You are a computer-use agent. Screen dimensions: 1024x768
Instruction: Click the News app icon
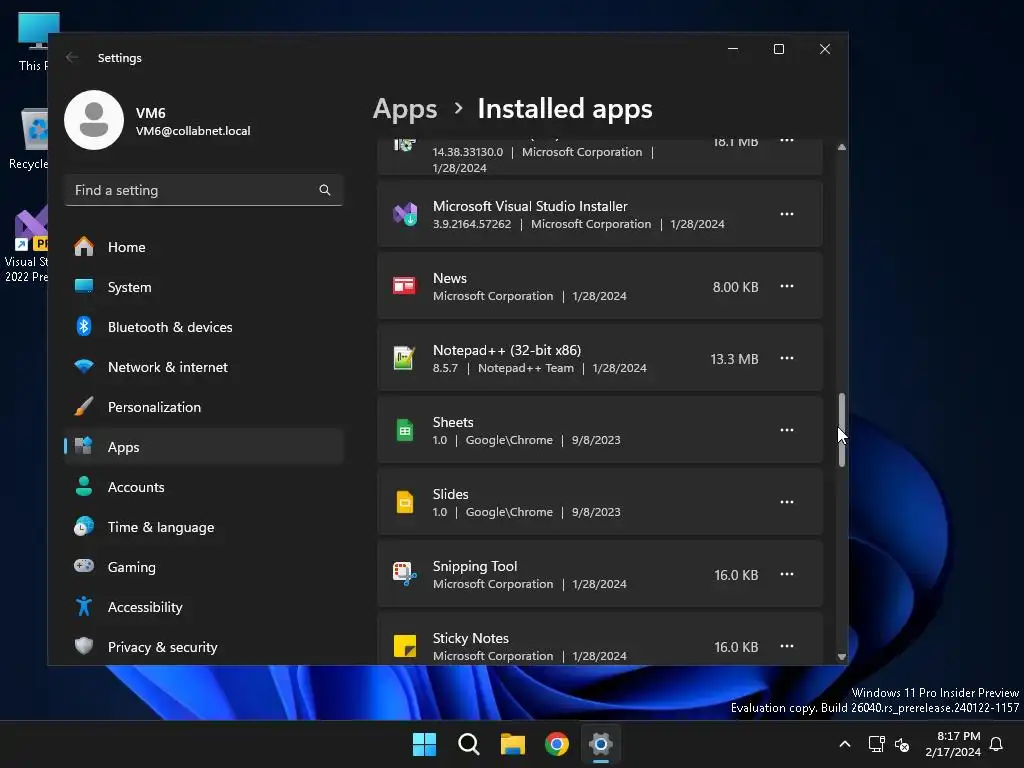(x=404, y=286)
